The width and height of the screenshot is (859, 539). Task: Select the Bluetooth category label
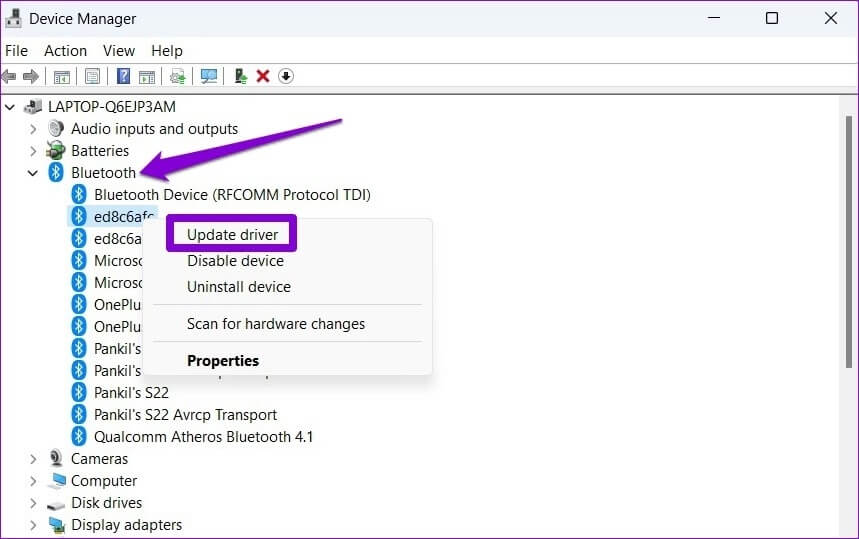coord(103,173)
